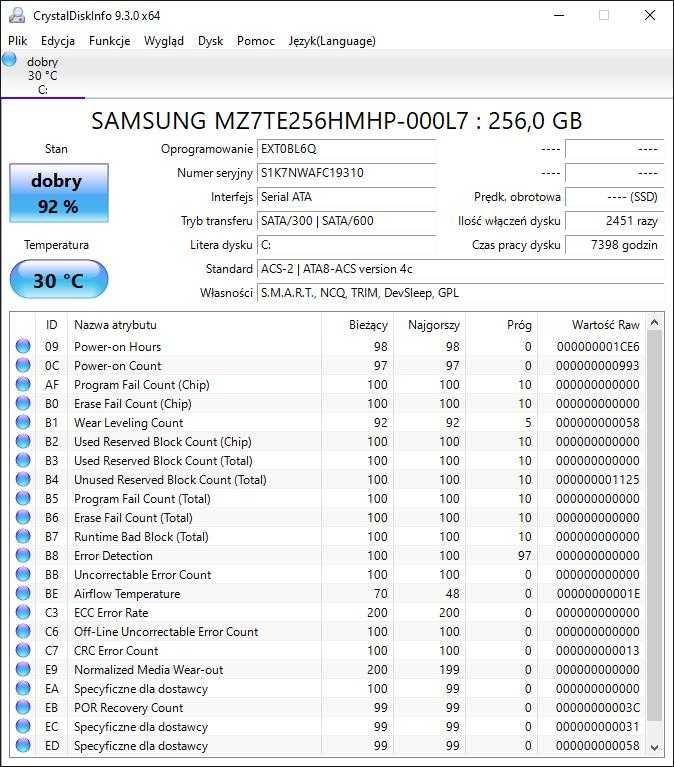Click the Litera dysku field C:
Image resolution: width=674 pixels, height=767 pixels.
[x=347, y=245]
